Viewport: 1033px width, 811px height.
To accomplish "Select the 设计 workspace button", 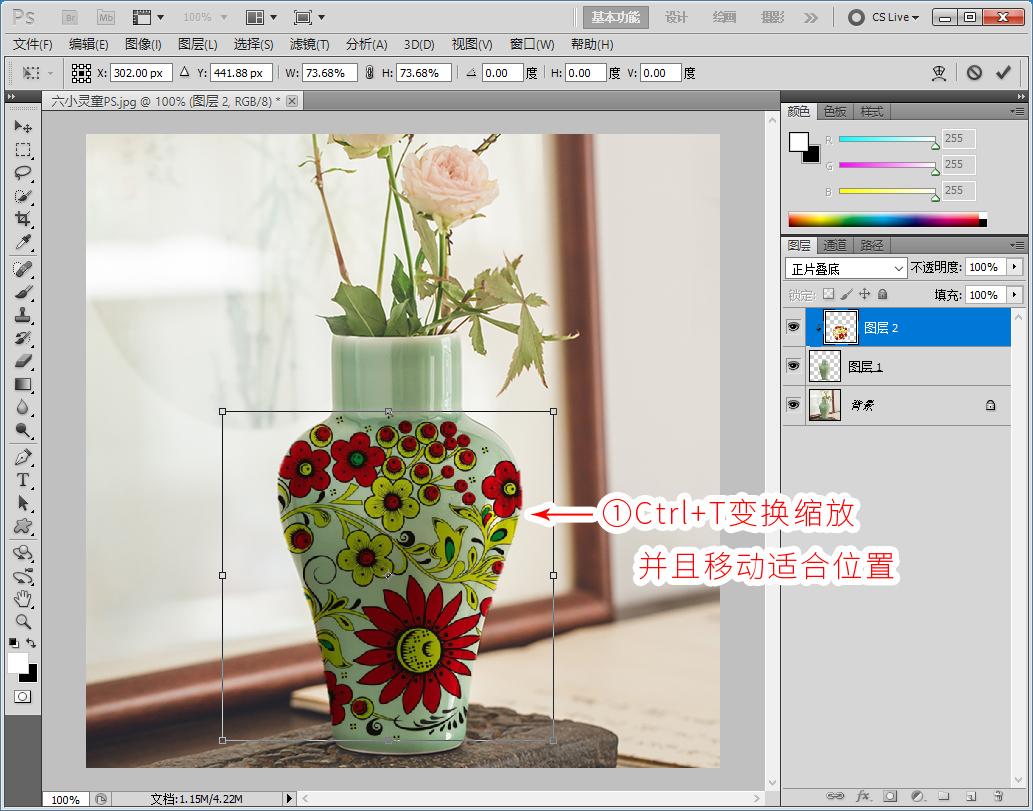I will (676, 17).
